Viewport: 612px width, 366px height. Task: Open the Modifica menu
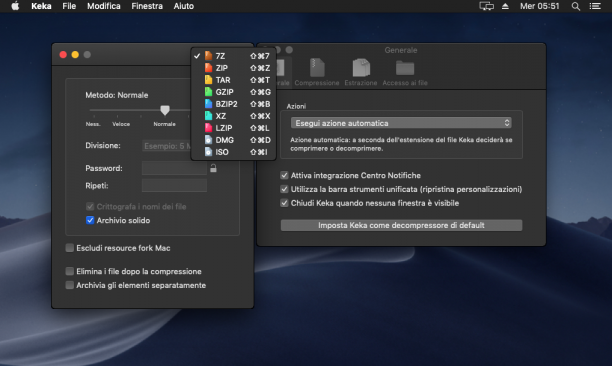(x=103, y=6)
